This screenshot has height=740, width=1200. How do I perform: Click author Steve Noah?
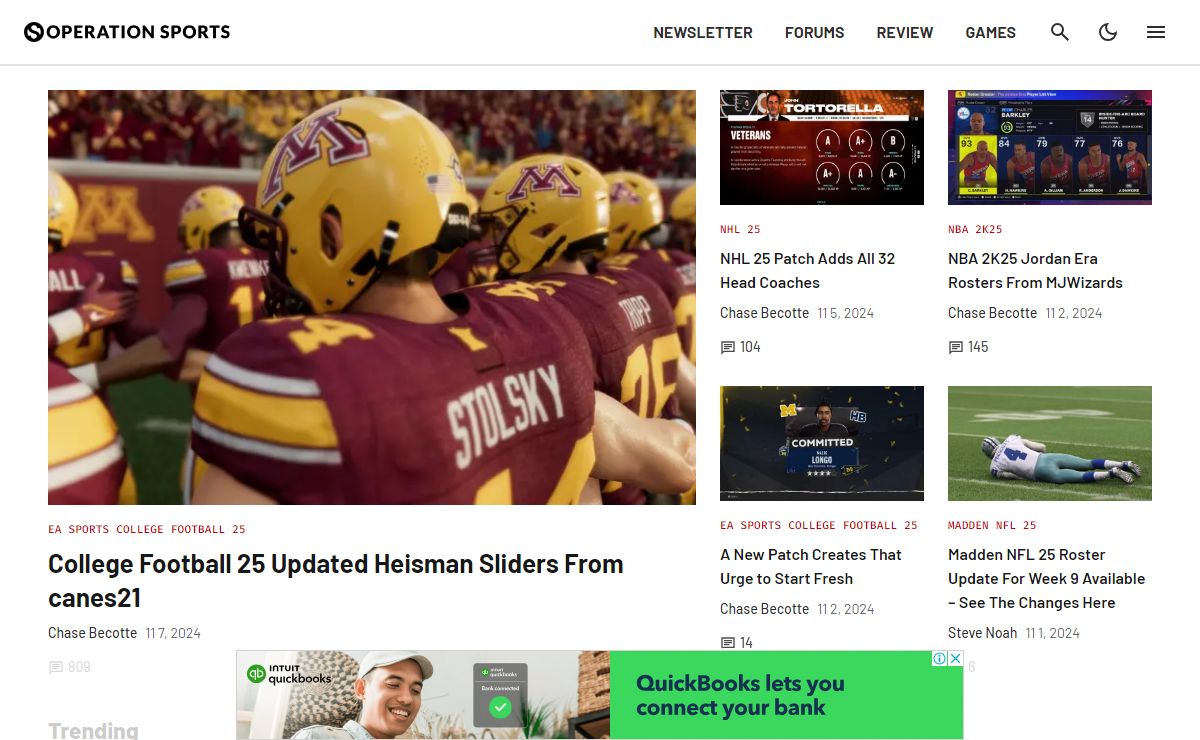[982, 633]
